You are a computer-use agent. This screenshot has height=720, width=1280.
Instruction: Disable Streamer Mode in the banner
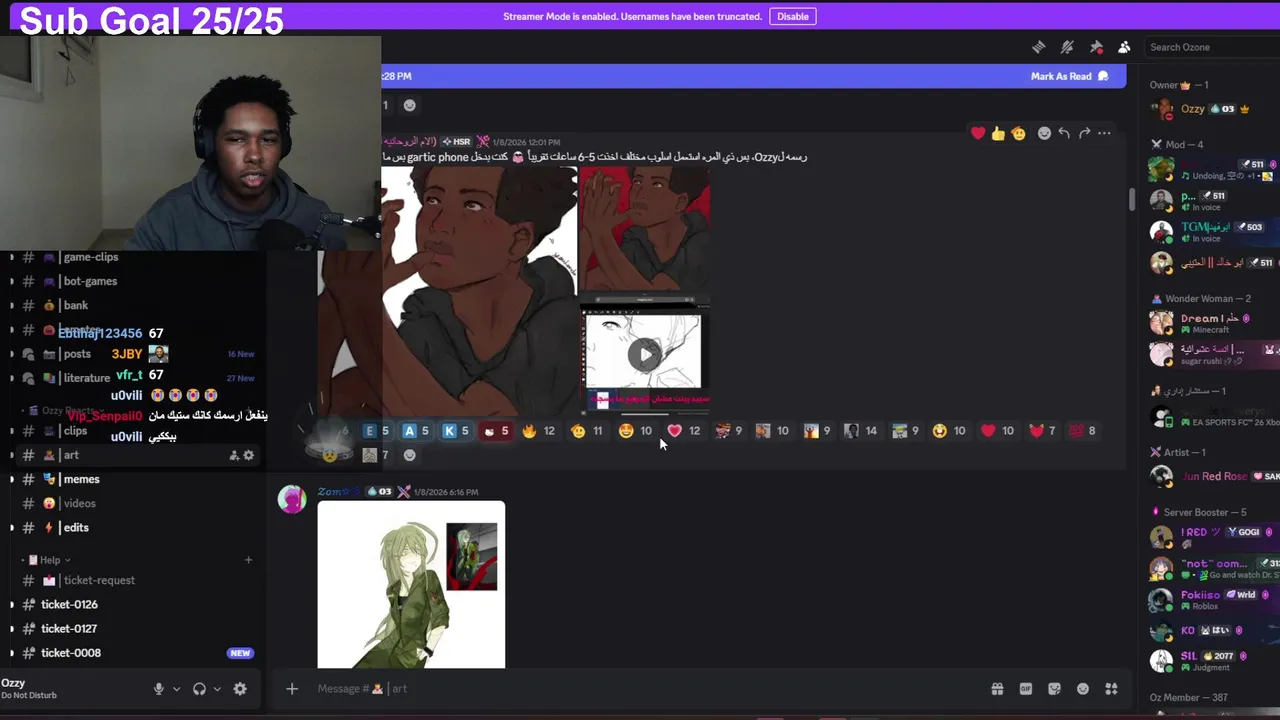(x=793, y=16)
